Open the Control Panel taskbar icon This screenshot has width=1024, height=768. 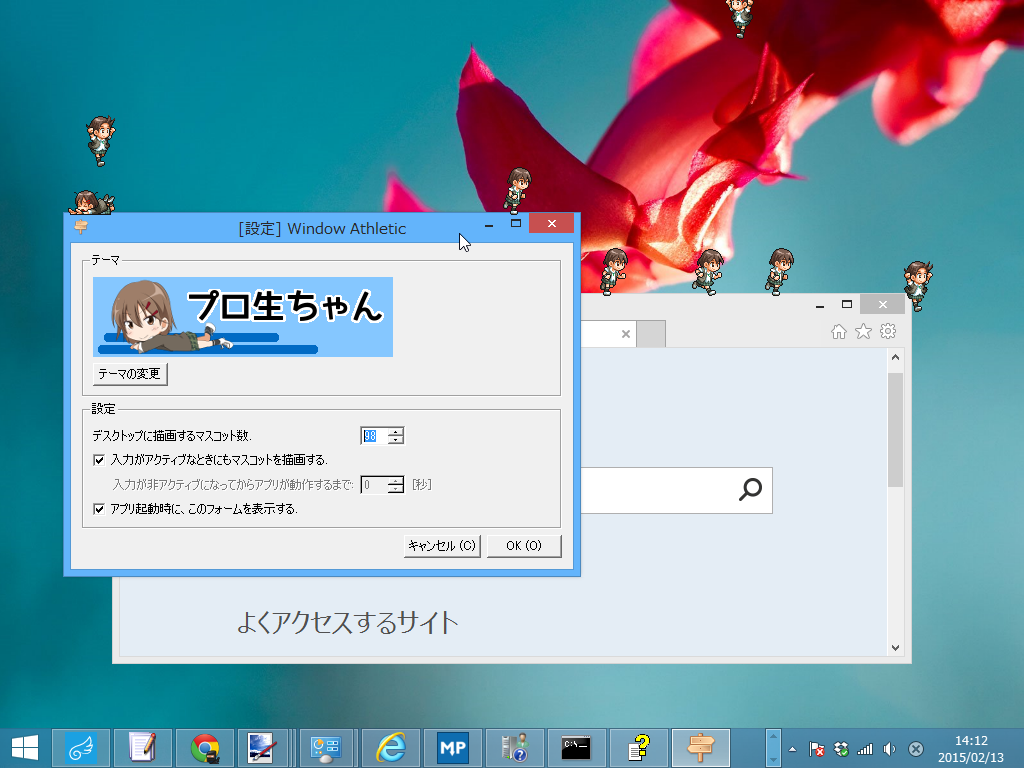pyautogui.click(x=326, y=748)
